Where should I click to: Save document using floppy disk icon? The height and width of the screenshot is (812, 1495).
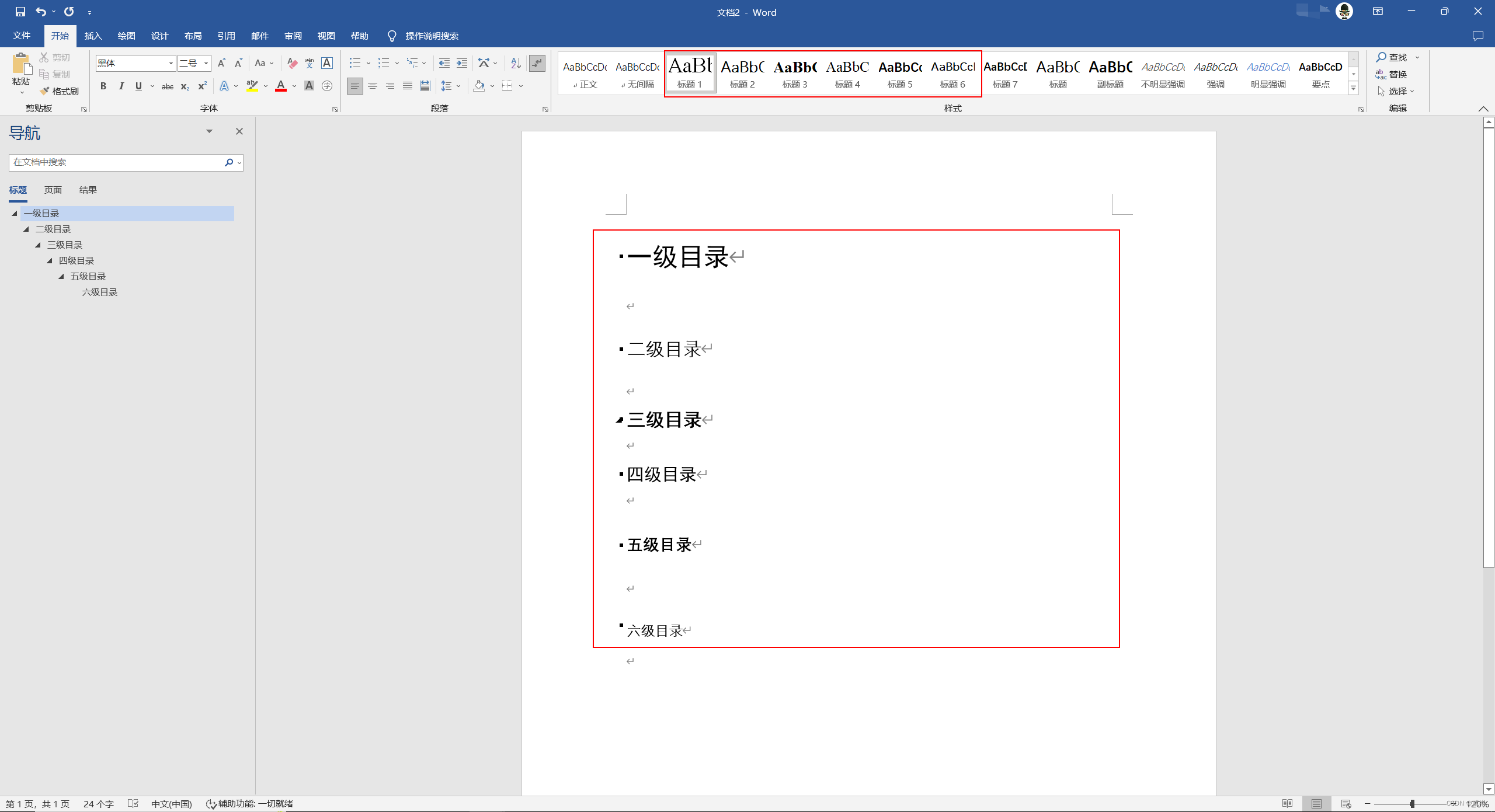(x=20, y=12)
